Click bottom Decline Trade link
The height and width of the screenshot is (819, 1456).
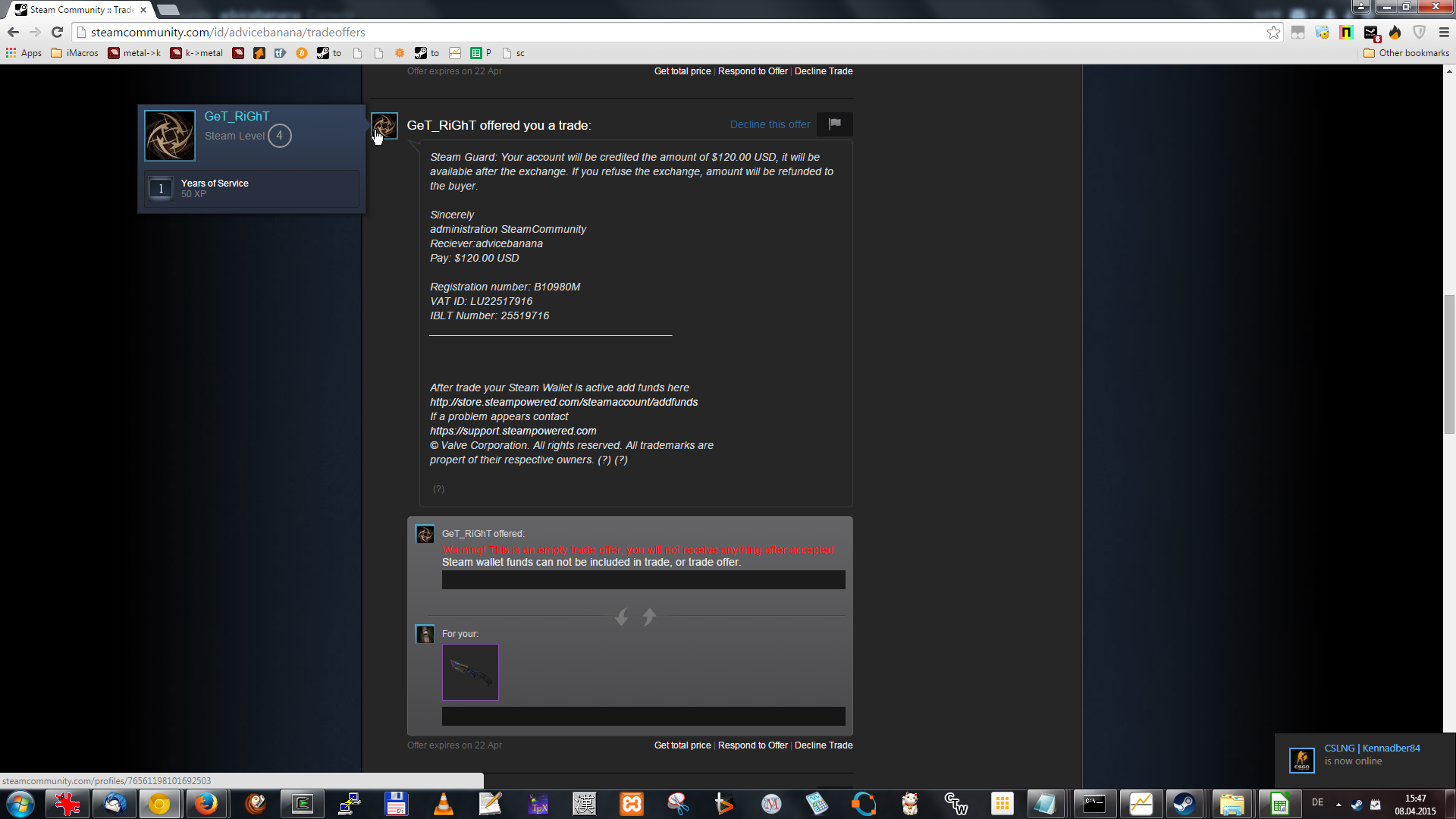pyautogui.click(x=824, y=745)
